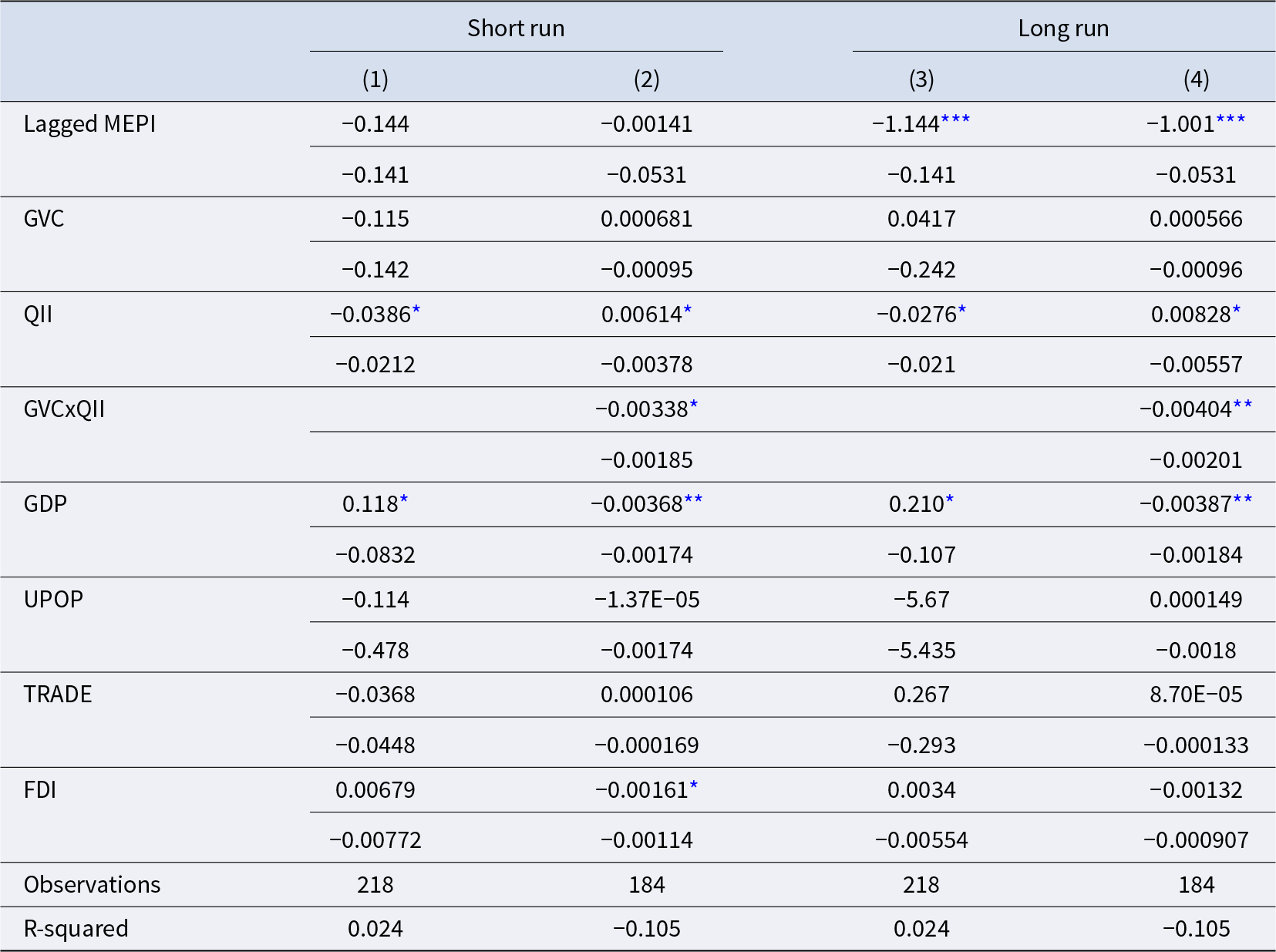This screenshot has height=952, width=1276.
Task: Select the cell containing −1.37E−05
Action: [x=646, y=600]
